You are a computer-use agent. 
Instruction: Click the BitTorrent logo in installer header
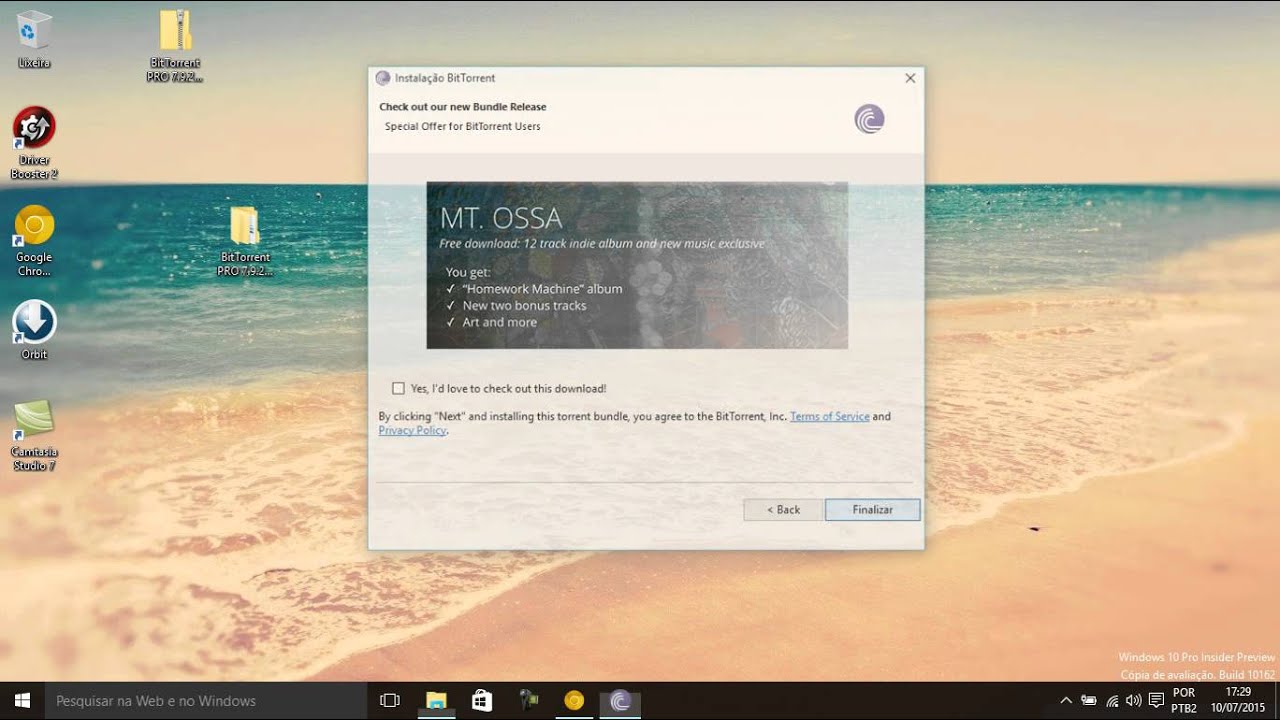pos(869,119)
